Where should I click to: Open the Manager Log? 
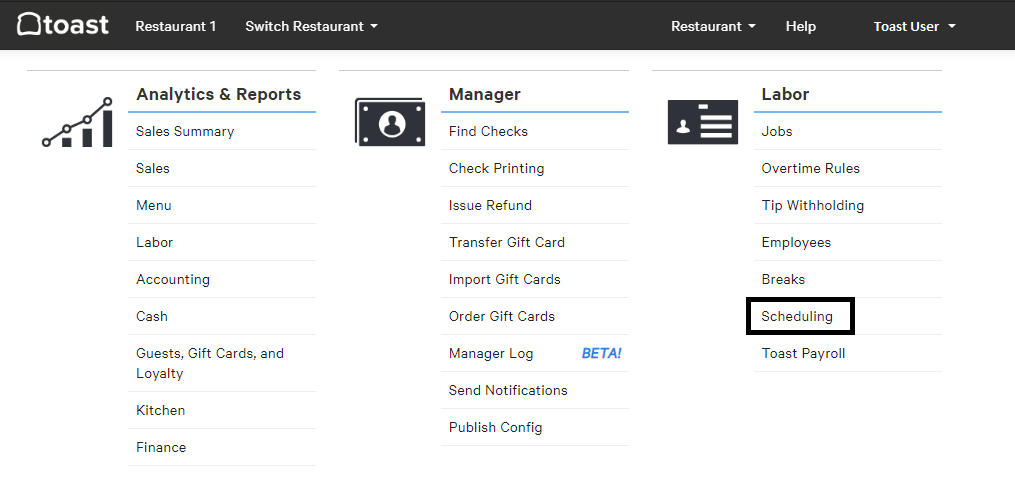[x=491, y=353]
